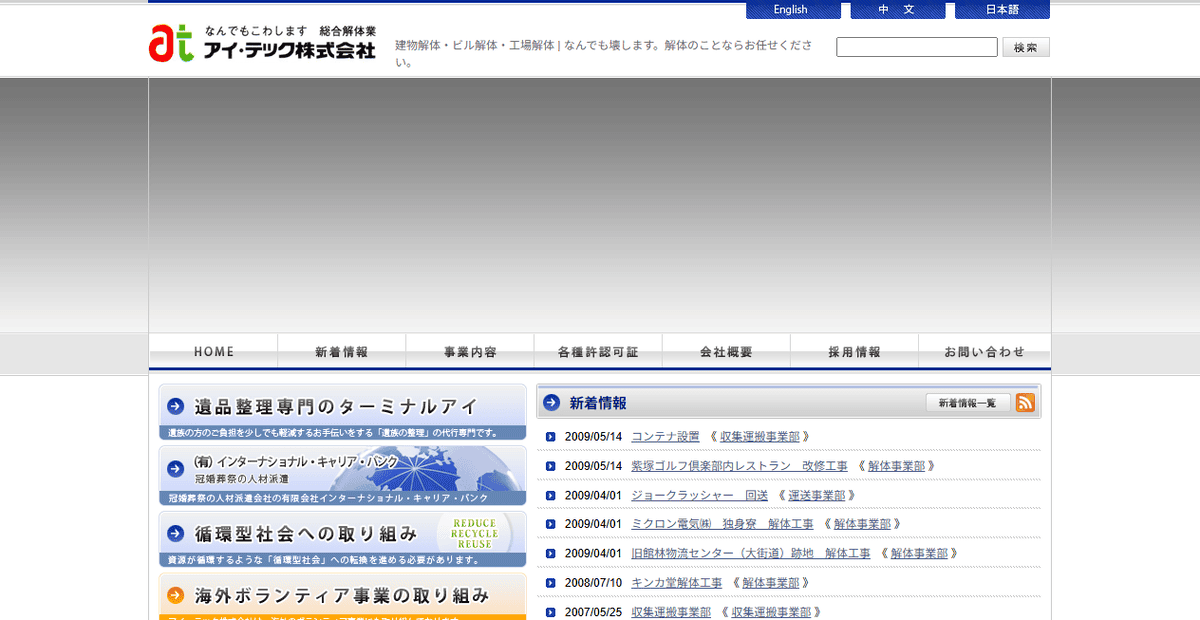The height and width of the screenshot is (620, 1200).
Task: Click inside the search input field
Action: coord(915,46)
